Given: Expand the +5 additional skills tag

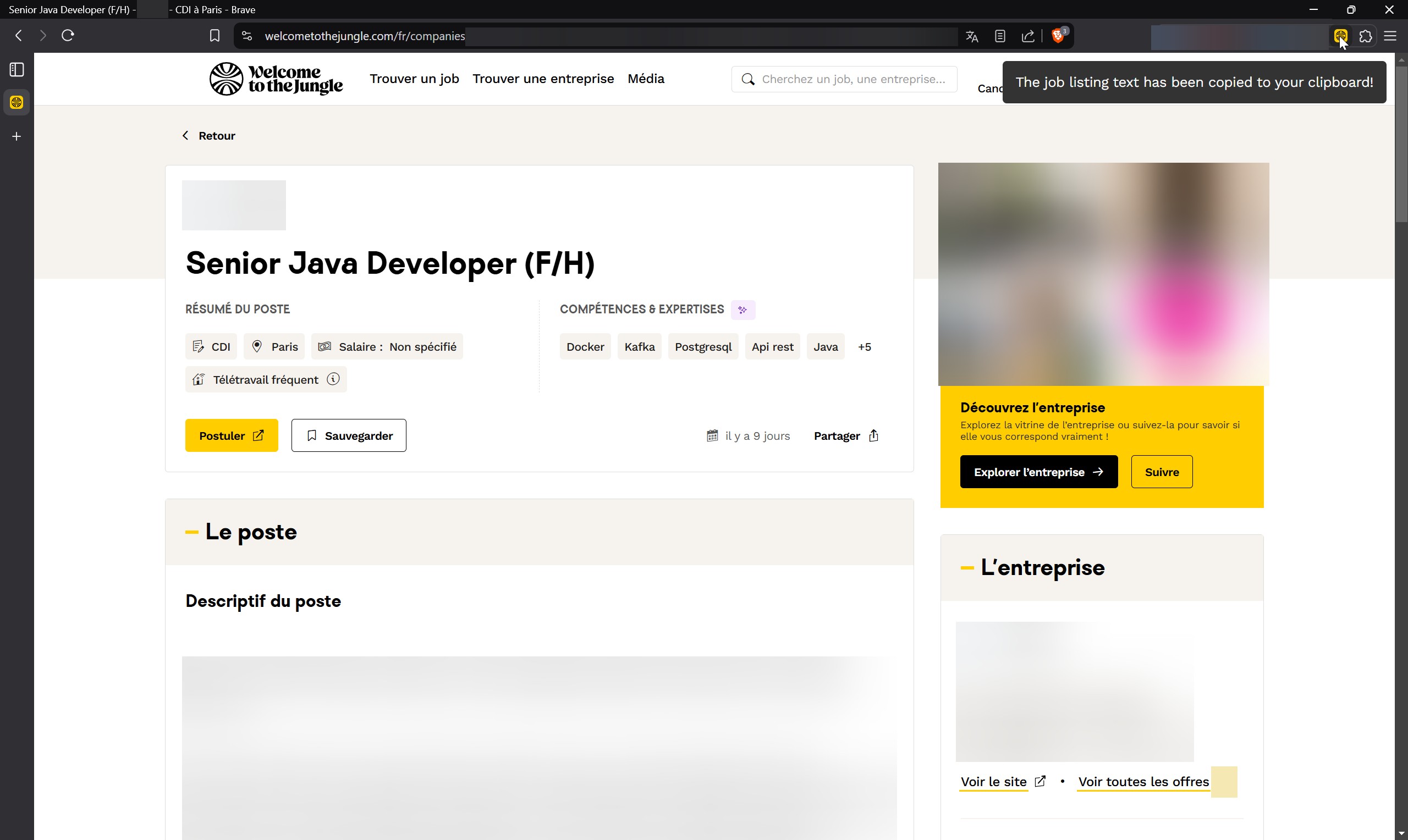Looking at the screenshot, I should point(865,347).
